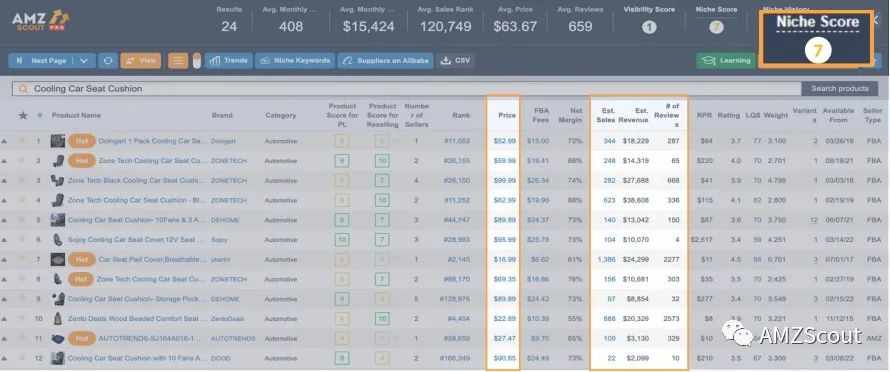The height and width of the screenshot is (372, 890).
Task: Click the AMZScout PRO logo
Action: [40, 20]
